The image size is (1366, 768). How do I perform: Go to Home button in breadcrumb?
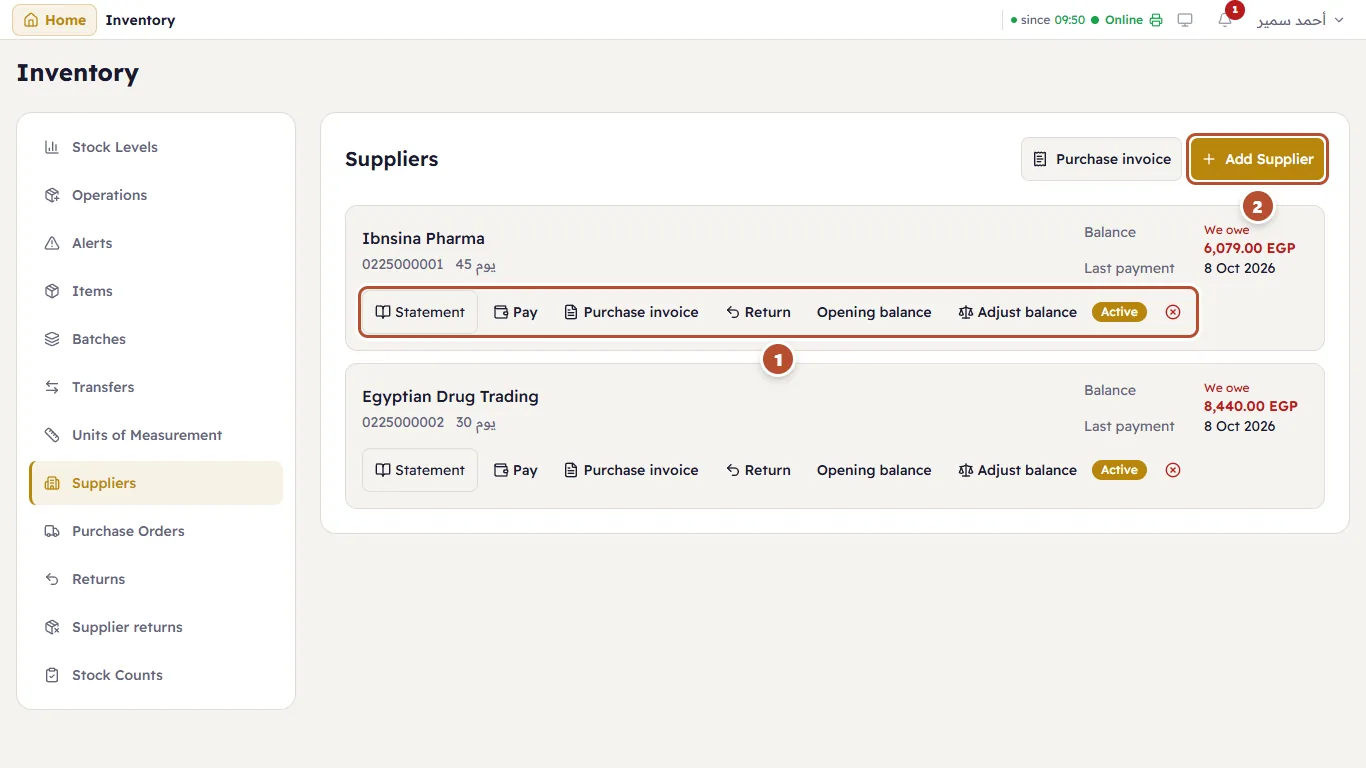[x=54, y=20]
